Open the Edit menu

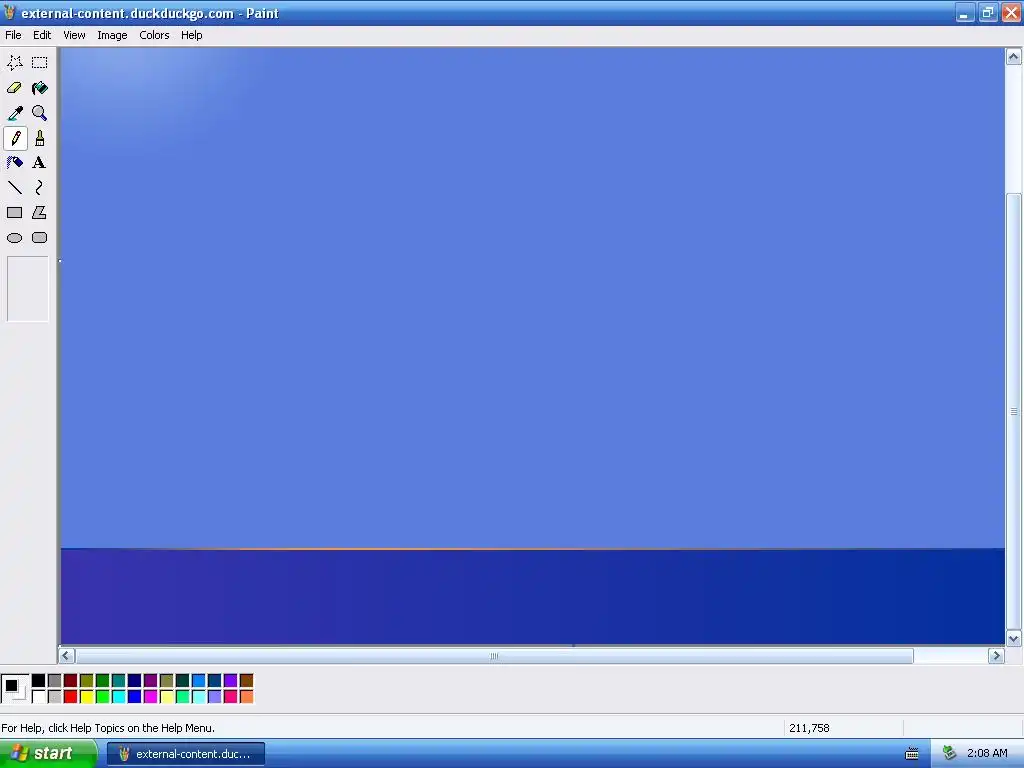(x=42, y=35)
